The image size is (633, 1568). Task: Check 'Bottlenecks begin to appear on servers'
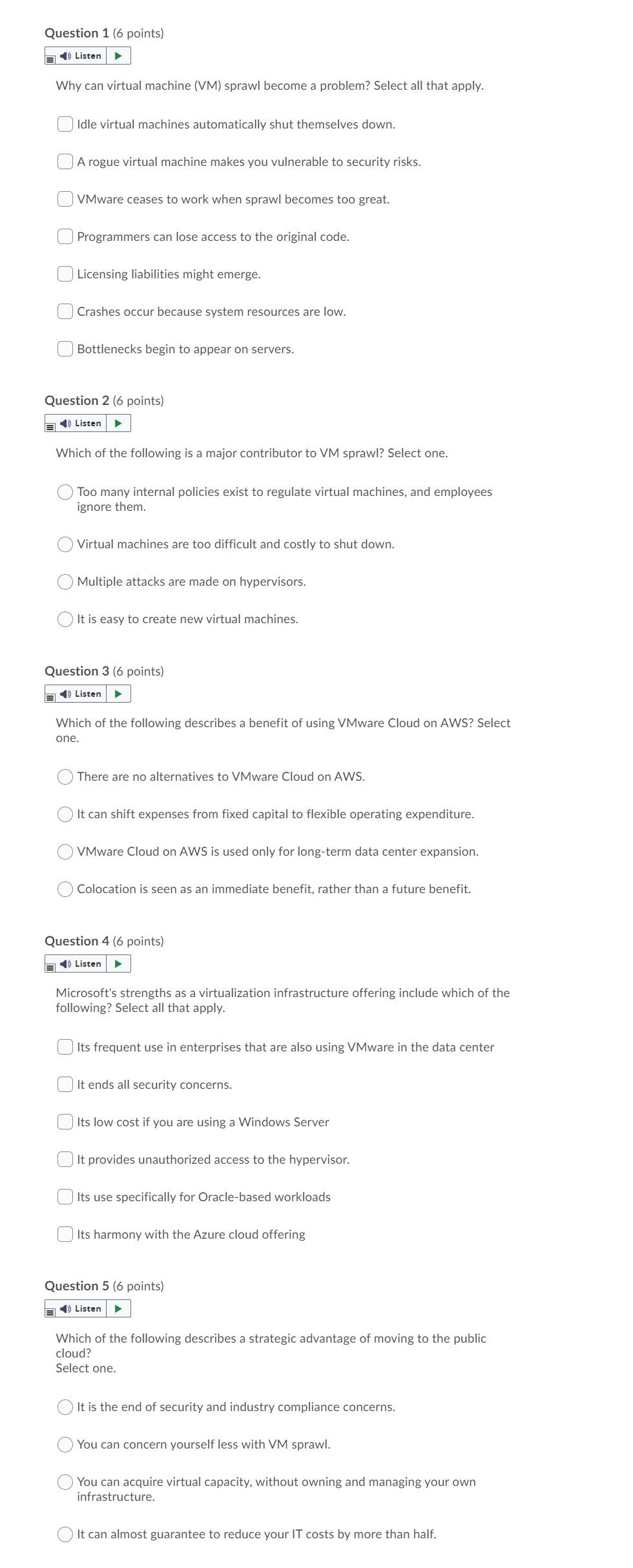tap(65, 349)
